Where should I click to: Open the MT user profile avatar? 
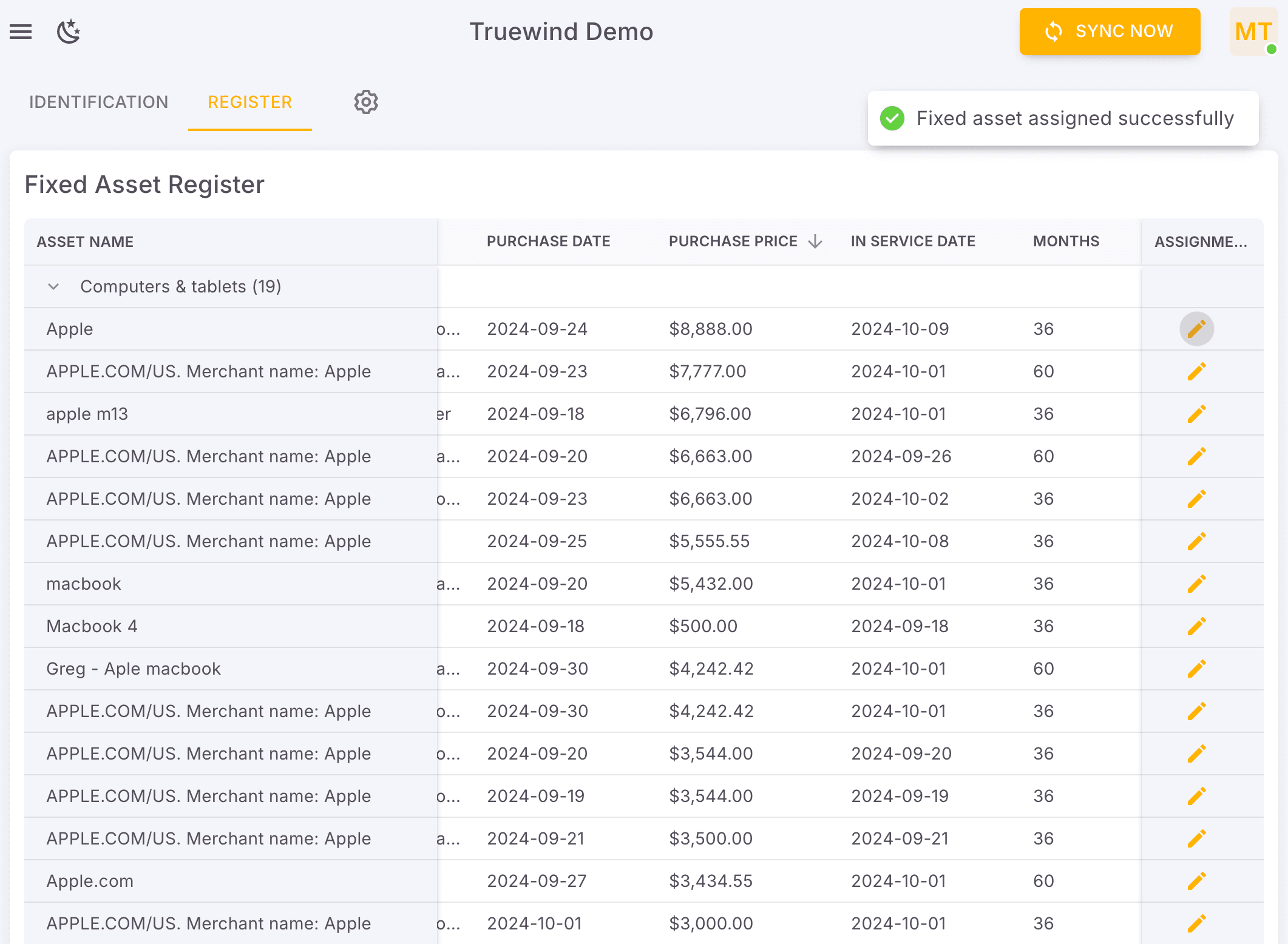point(1253,32)
